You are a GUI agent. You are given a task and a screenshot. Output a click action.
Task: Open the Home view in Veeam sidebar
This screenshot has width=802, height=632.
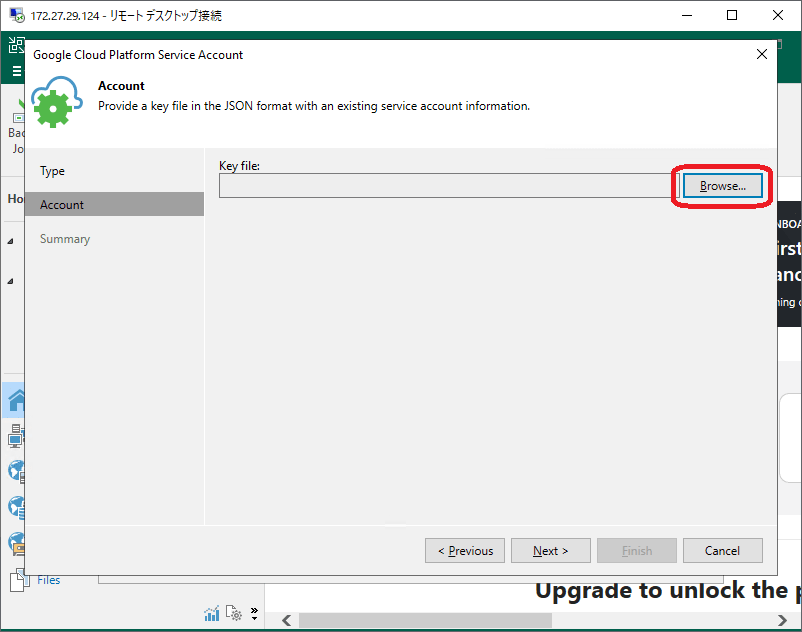pyautogui.click(x=16, y=401)
